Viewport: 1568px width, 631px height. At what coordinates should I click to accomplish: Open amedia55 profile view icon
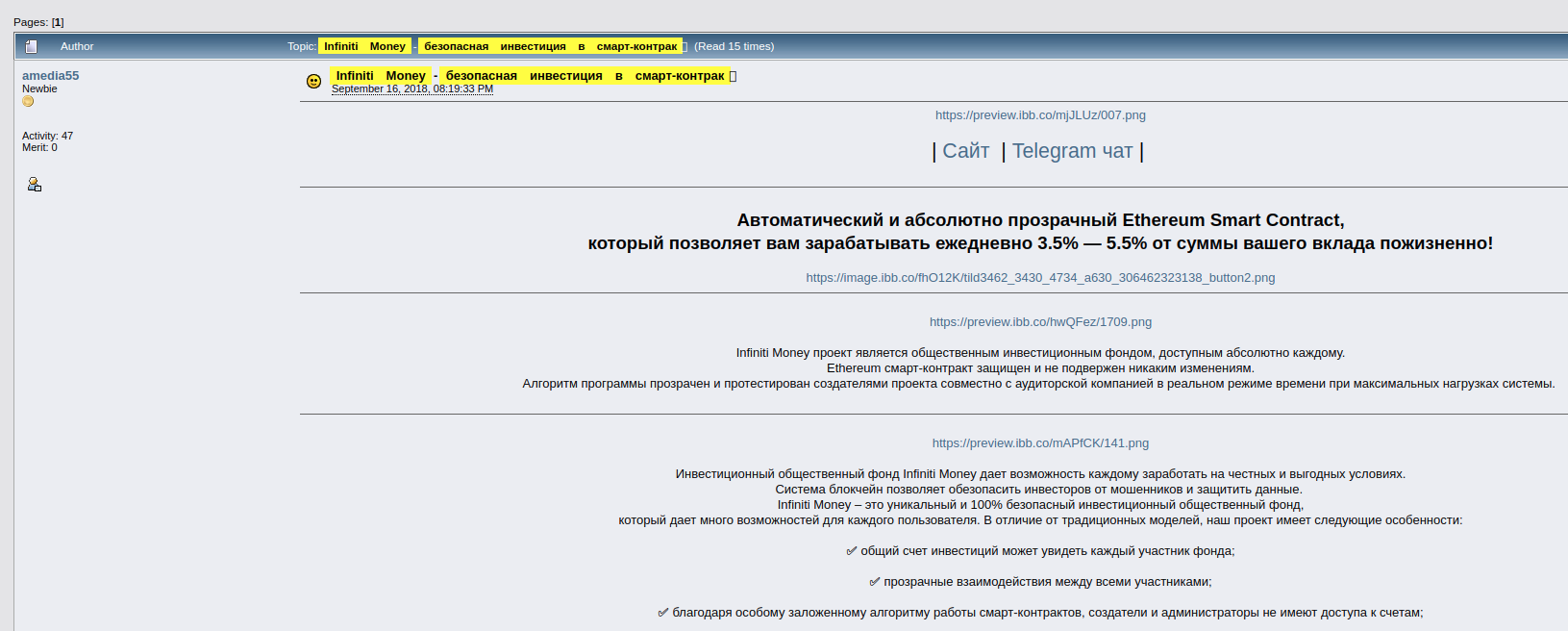tap(35, 185)
